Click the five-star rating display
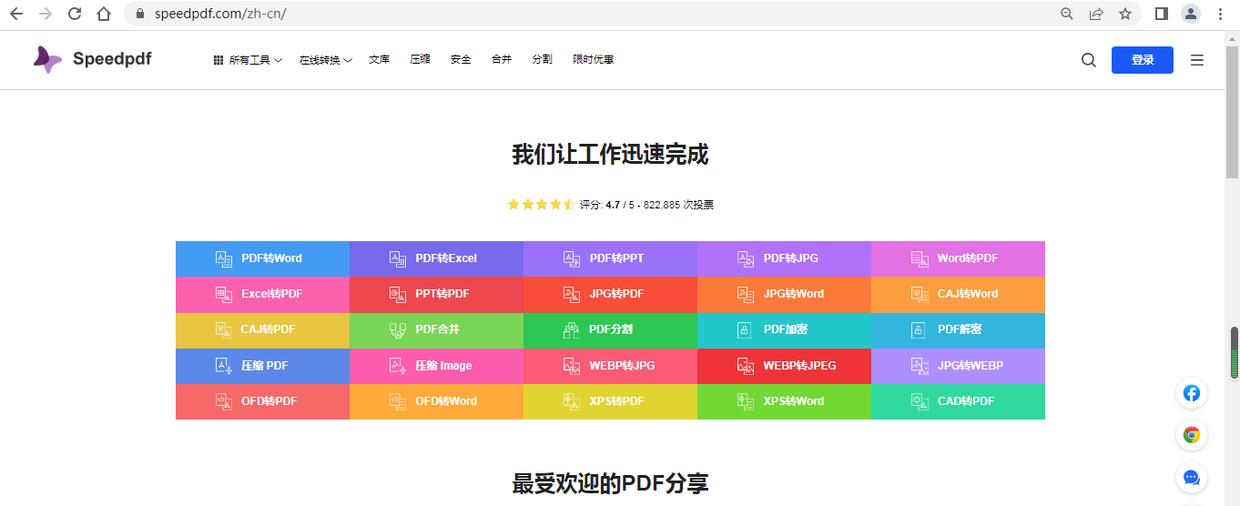The width and height of the screenshot is (1240, 506). pyautogui.click(x=541, y=204)
